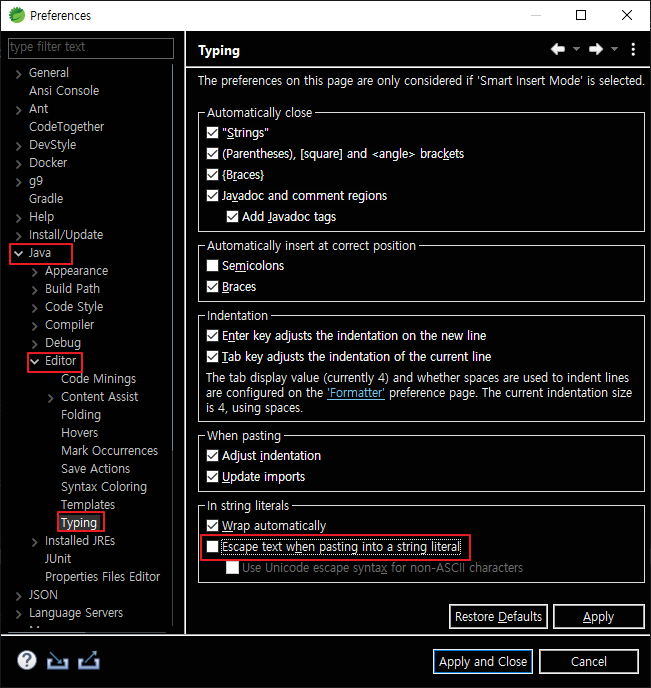
Task: Toggle Wrap automatically checkbox
Action: [x=212, y=526]
